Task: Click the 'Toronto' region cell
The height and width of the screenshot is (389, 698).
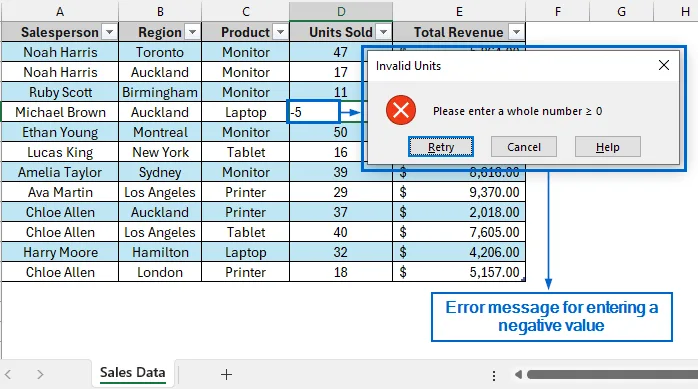Action: point(160,52)
